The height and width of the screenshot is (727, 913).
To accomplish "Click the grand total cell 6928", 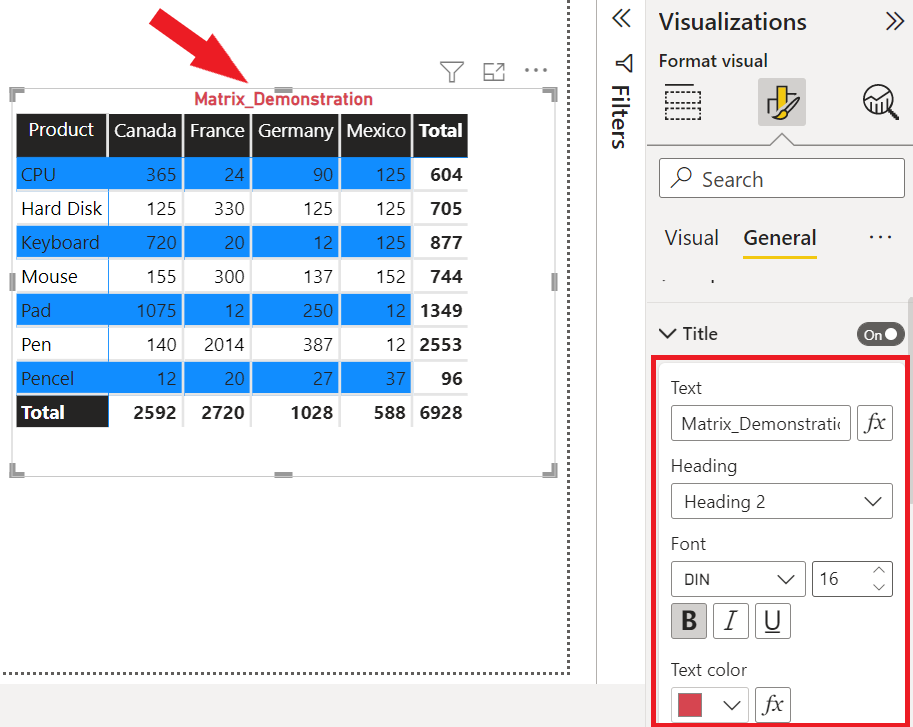I will point(441,413).
